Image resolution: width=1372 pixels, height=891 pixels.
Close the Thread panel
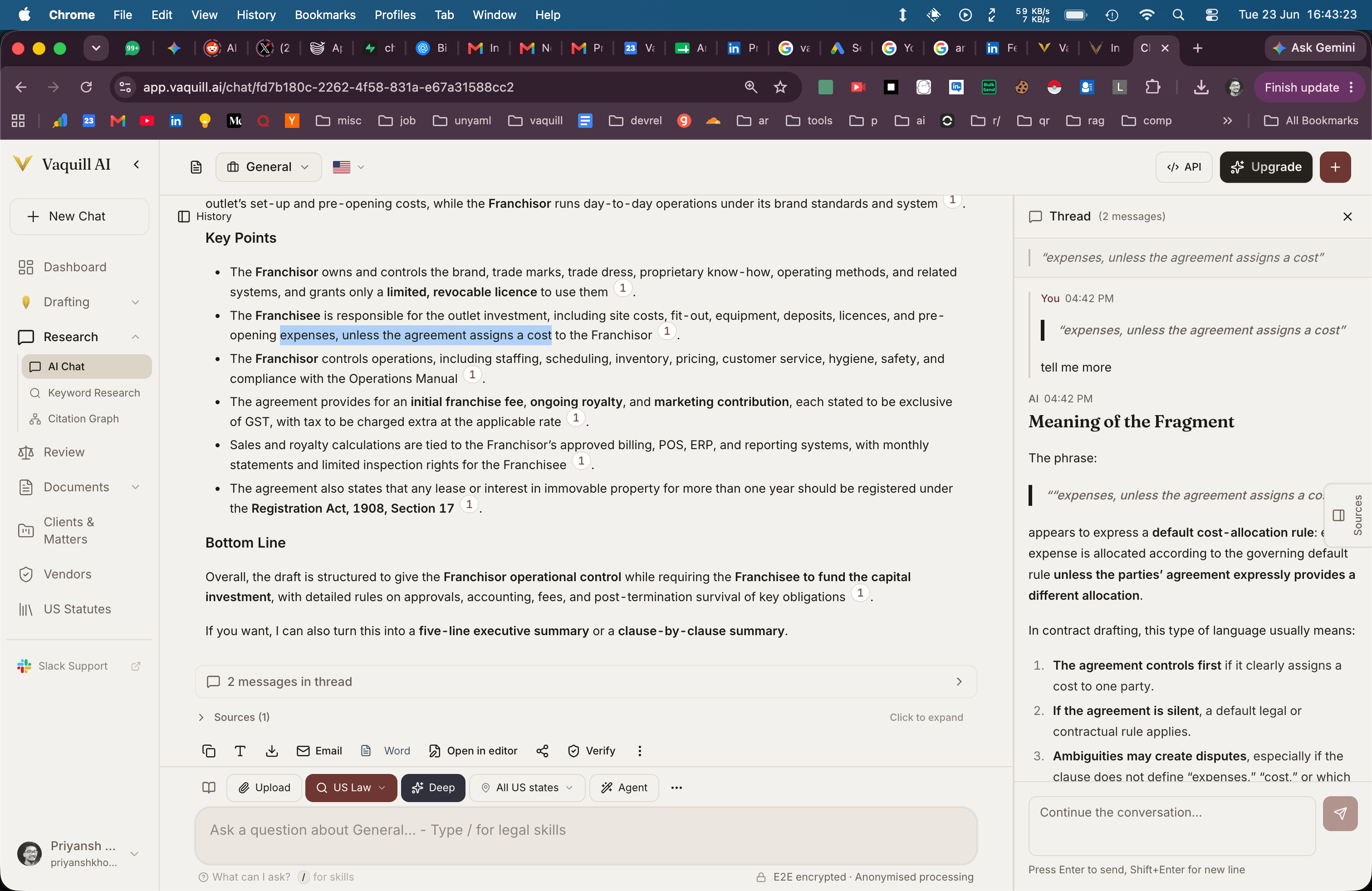pos(1347,217)
